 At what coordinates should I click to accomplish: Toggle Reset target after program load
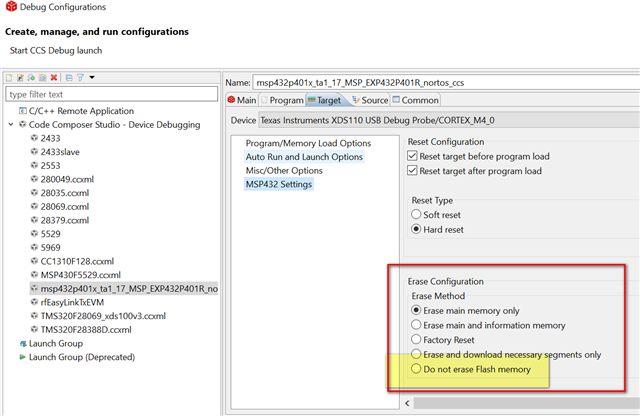412,171
